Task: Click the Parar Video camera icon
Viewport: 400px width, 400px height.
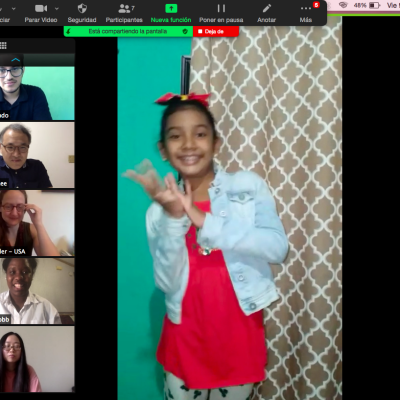Action: (x=41, y=8)
